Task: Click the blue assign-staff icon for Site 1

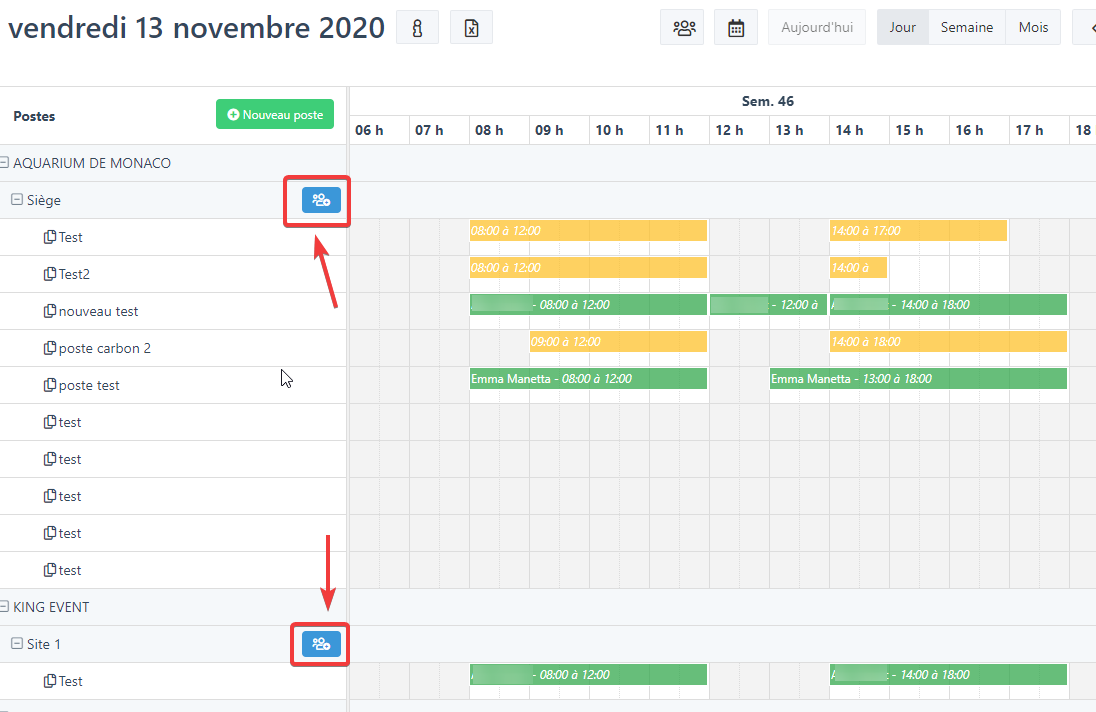Action: tap(321, 644)
